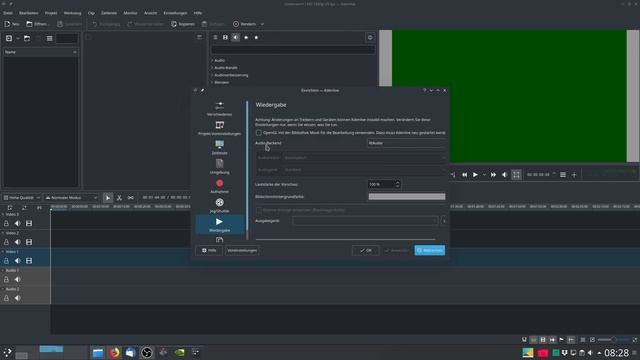The width and height of the screenshot is (640, 360).
Task: Fast forward in the project monitor
Action: point(493,175)
